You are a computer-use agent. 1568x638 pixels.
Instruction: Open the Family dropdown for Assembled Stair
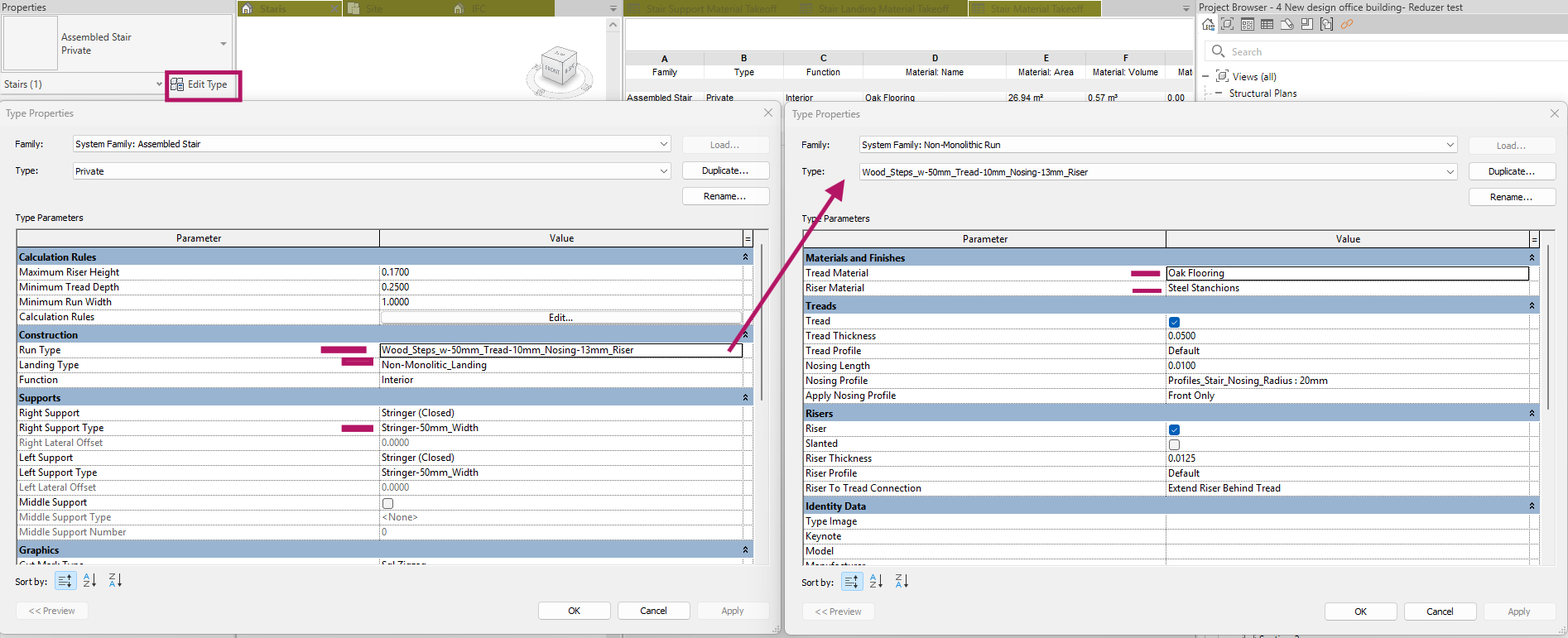[x=664, y=144]
